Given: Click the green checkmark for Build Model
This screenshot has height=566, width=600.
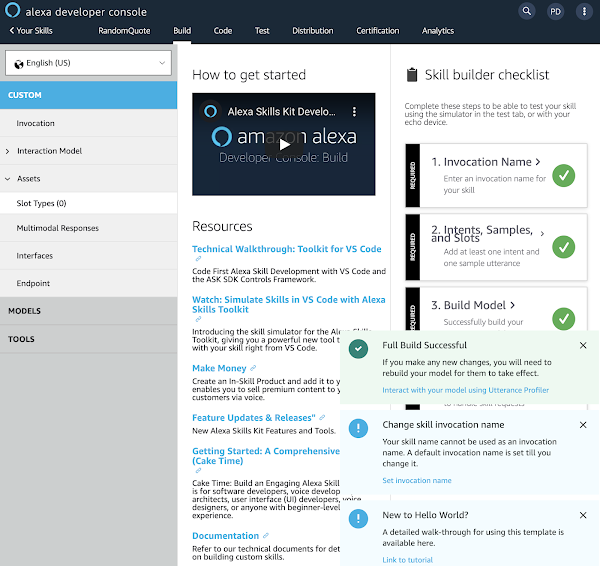Looking at the screenshot, I should click(x=563, y=318).
